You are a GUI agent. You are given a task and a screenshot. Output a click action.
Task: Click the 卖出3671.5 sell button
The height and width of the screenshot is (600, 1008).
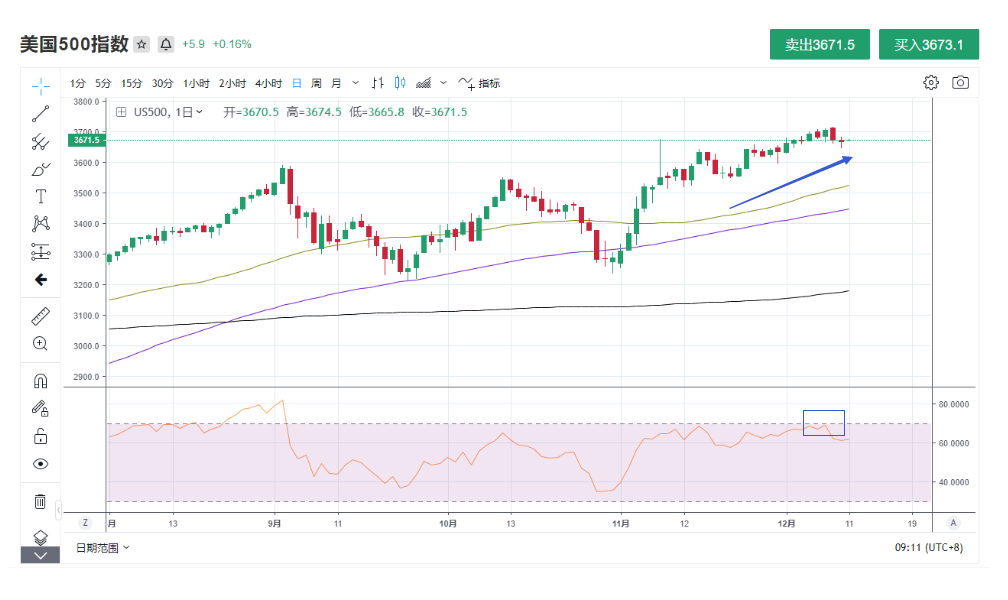coord(819,45)
